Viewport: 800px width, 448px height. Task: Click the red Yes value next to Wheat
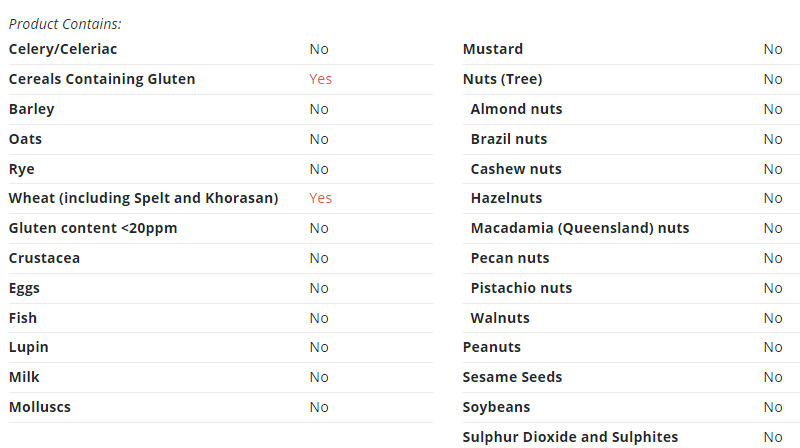[320, 198]
